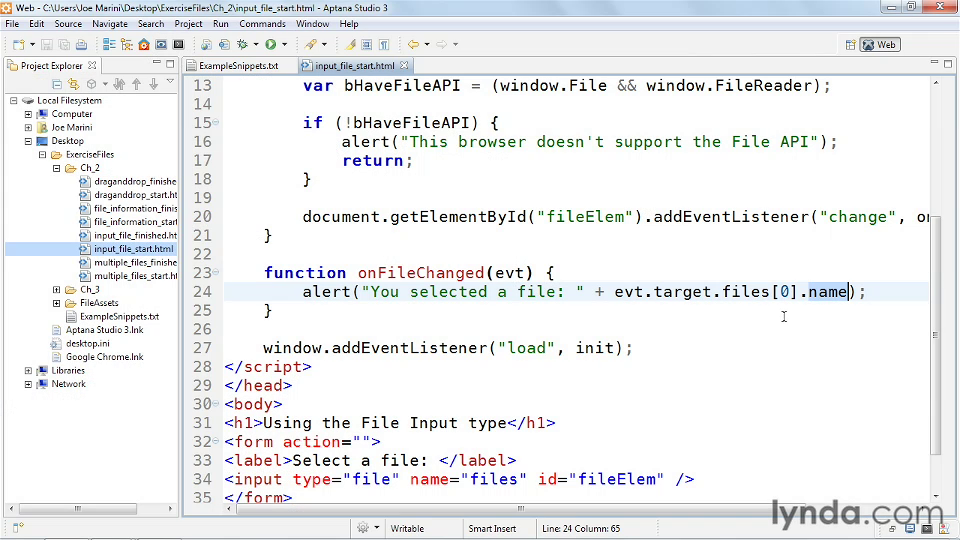Viewport: 960px width, 540px height.
Task: Click the Back navigation arrow
Action: coord(413,45)
